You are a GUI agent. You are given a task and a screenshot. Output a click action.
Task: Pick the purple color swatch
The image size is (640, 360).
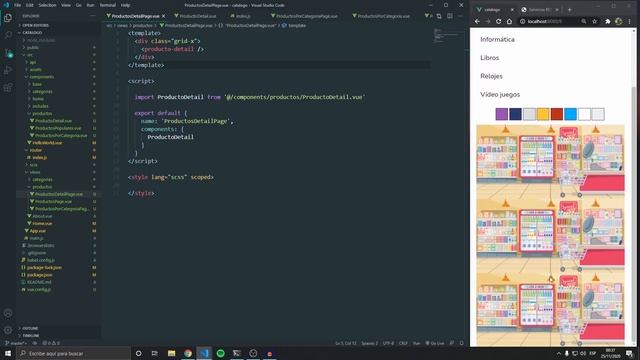[502, 114]
